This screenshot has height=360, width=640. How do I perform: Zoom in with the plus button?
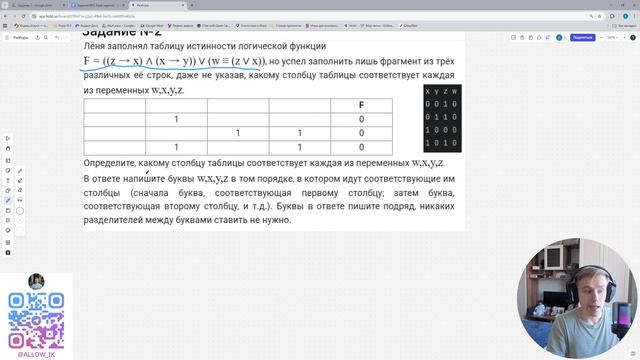click(624, 38)
